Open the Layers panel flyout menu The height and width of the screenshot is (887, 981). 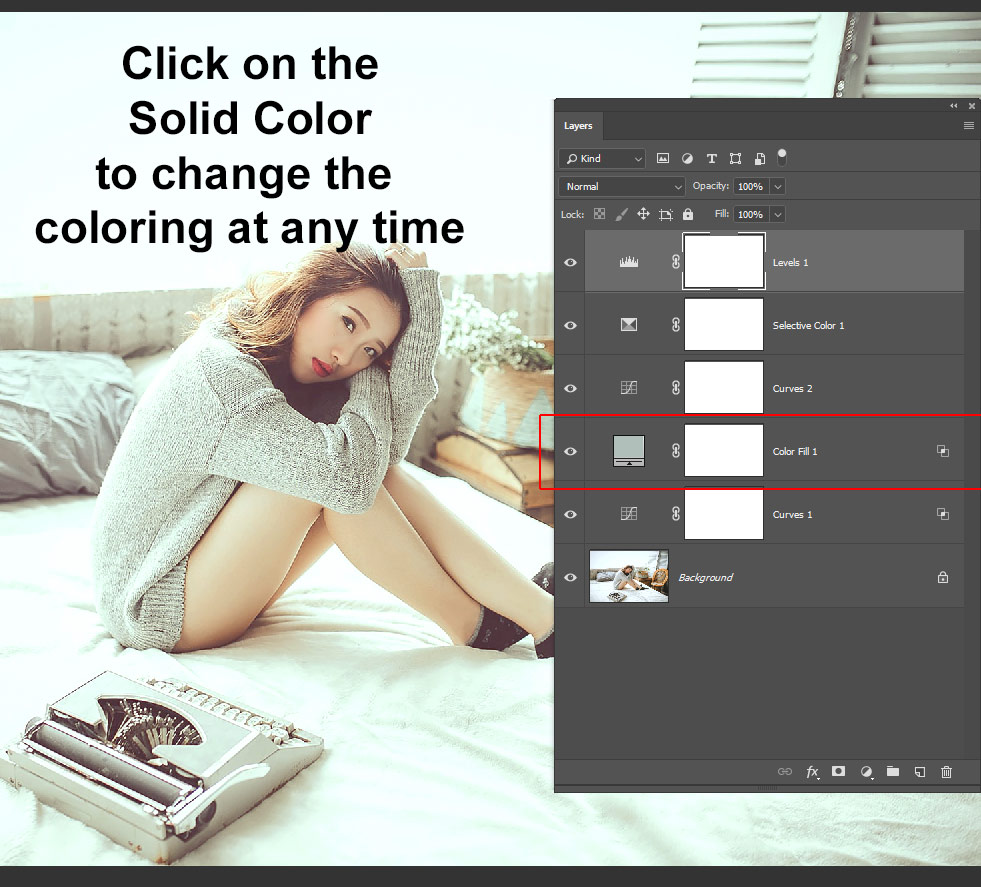point(968,126)
